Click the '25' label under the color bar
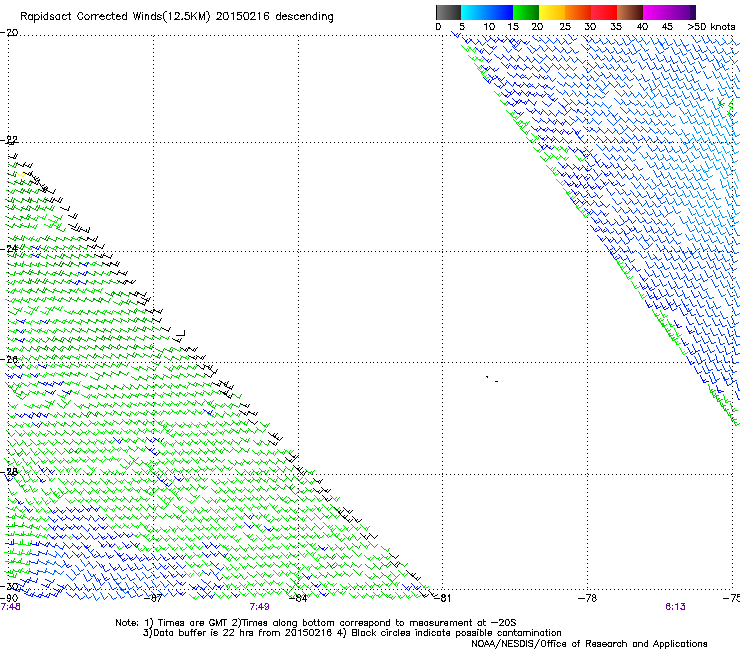Image resolution: width=740 pixels, height=650 pixels. click(x=564, y=27)
